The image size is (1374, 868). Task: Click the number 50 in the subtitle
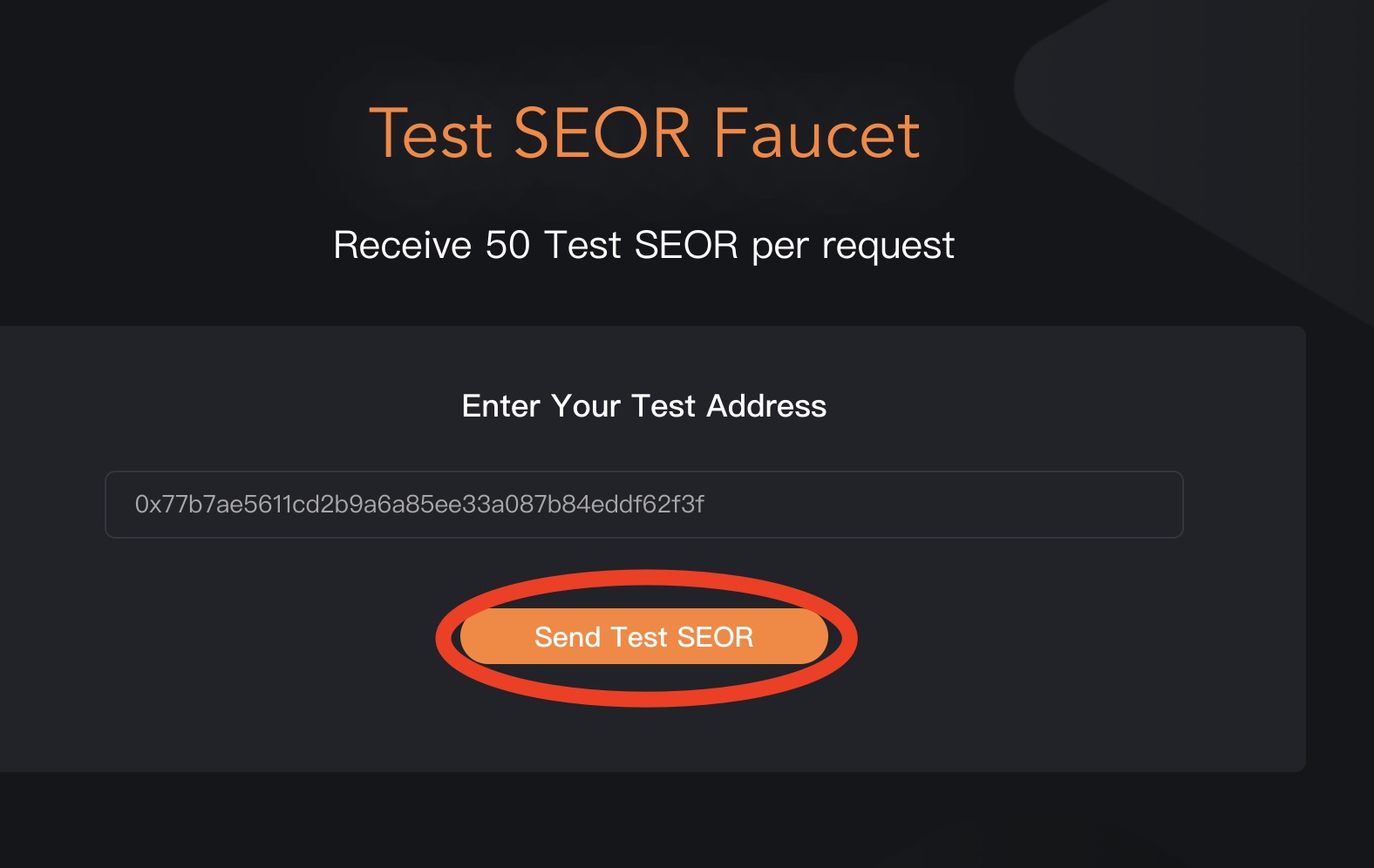click(x=507, y=245)
